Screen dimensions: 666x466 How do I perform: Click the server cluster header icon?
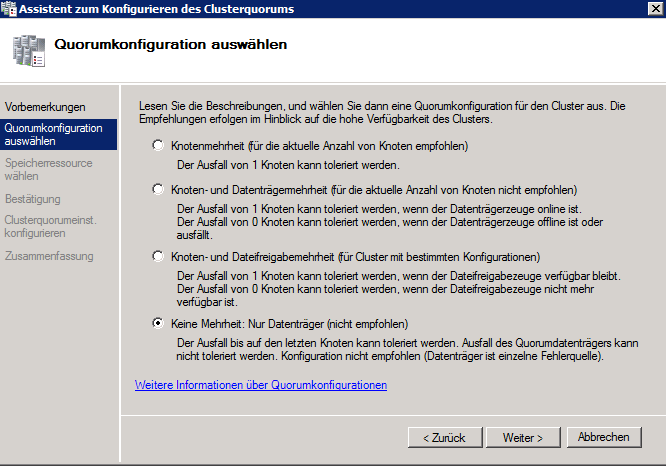[29, 51]
